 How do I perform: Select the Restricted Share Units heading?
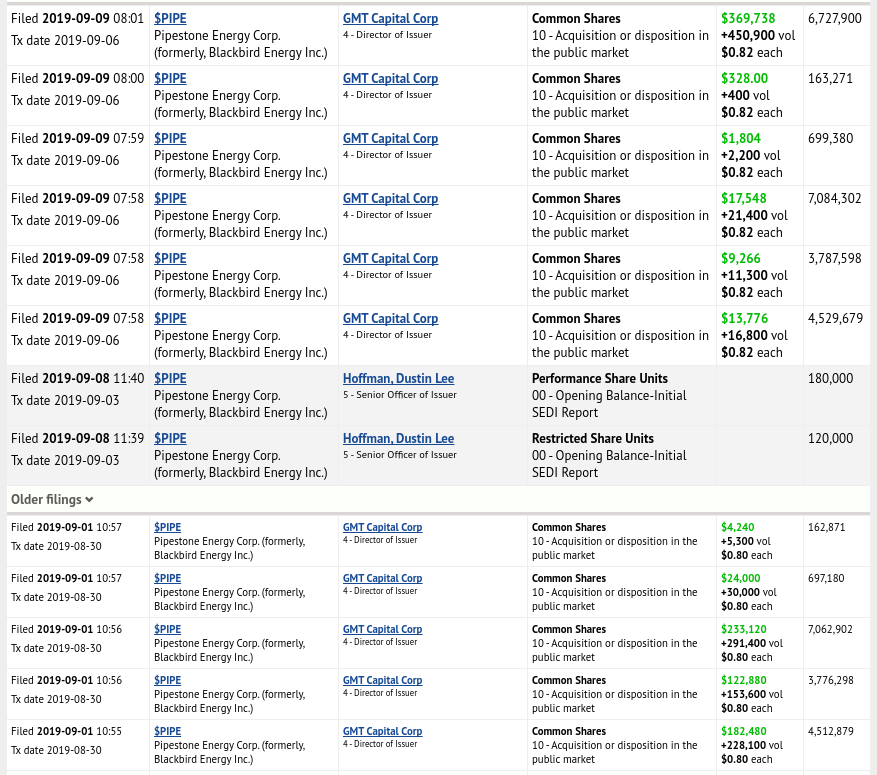coord(593,438)
